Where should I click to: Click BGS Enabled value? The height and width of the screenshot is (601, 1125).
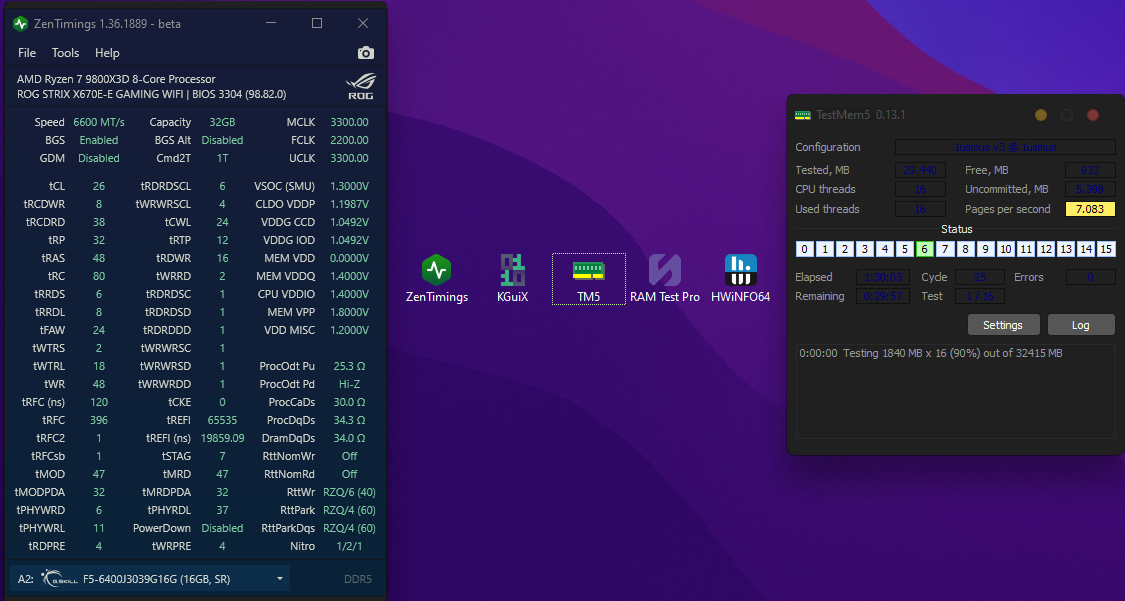coord(99,140)
